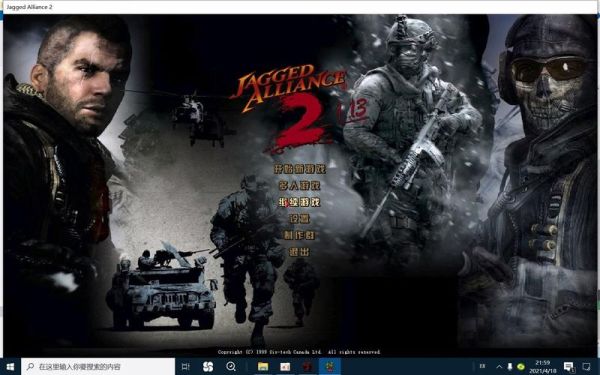Open the settings (设置) menu entry
The width and height of the screenshot is (600, 375).
300,219
